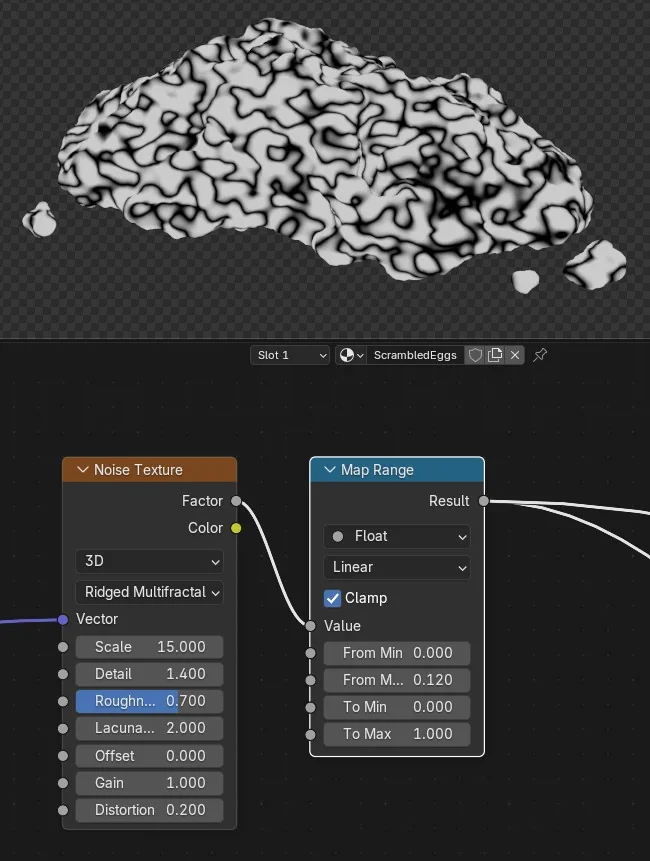Image resolution: width=650 pixels, height=861 pixels.
Task: Open the 3D dimensions dropdown
Action: (149, 561)
